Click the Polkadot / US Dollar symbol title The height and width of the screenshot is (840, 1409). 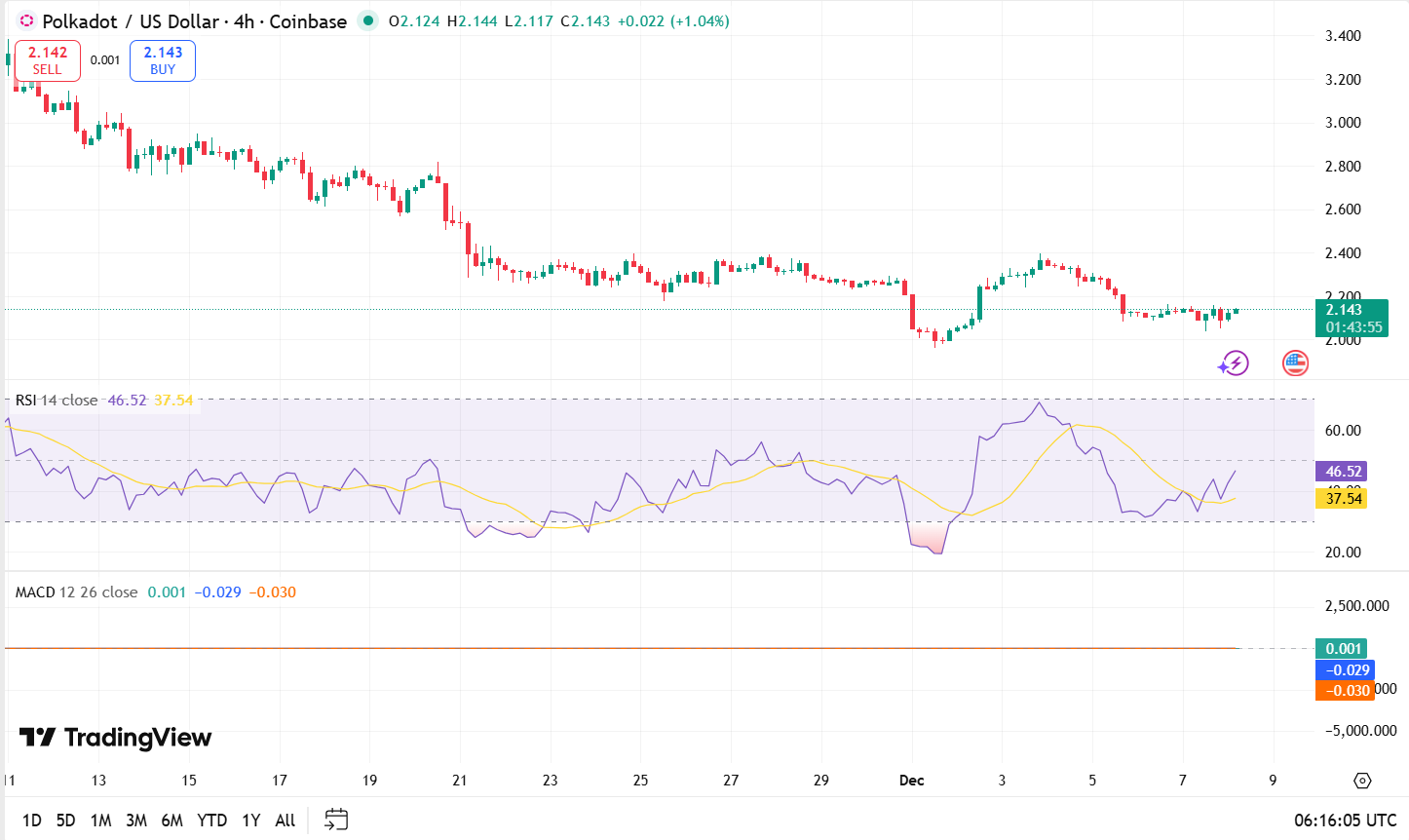tap(194, 20)
